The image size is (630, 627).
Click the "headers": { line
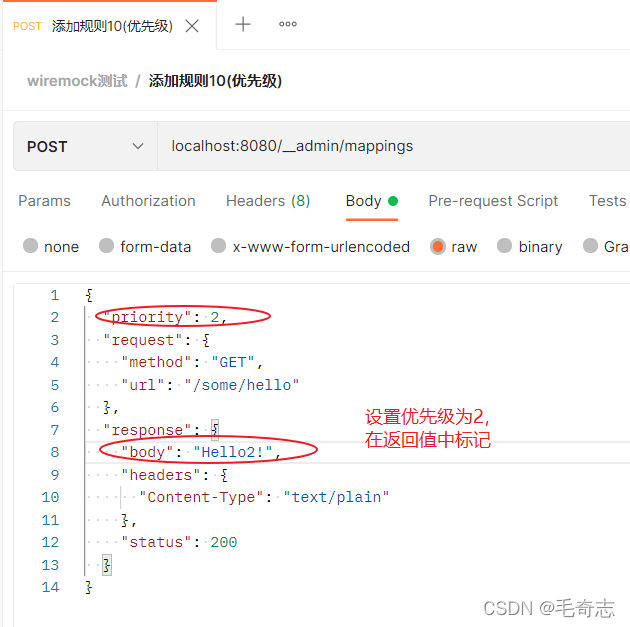tap(174, 475)
